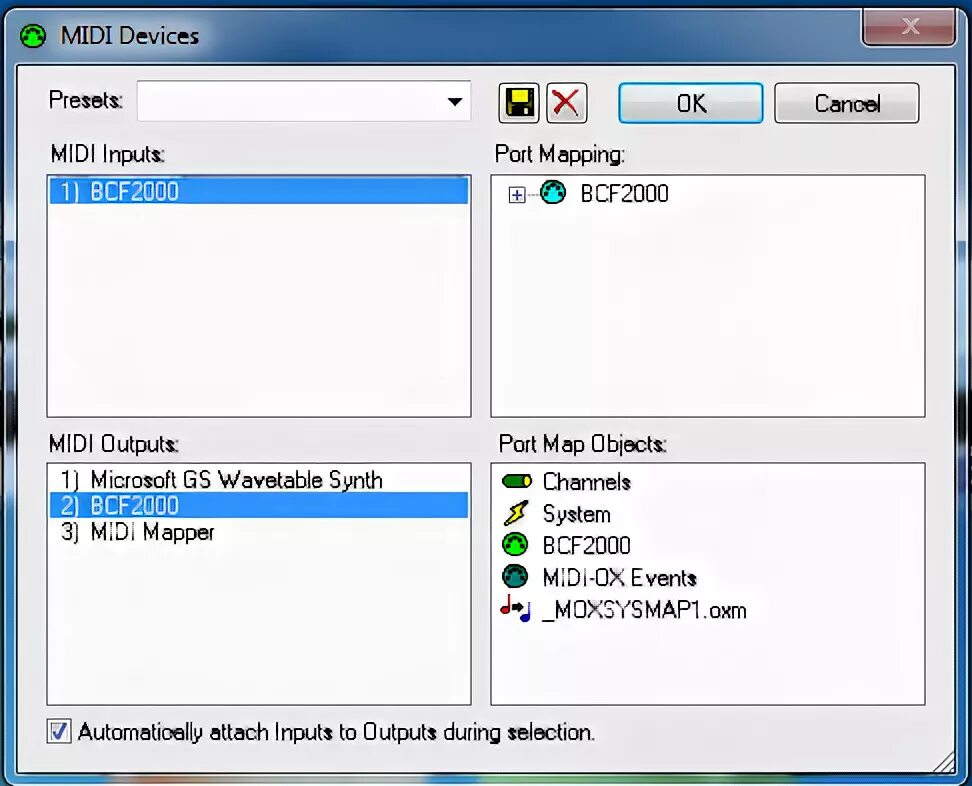Confirm settings with the OK button

pyautogui.click(x=690, y=103)
